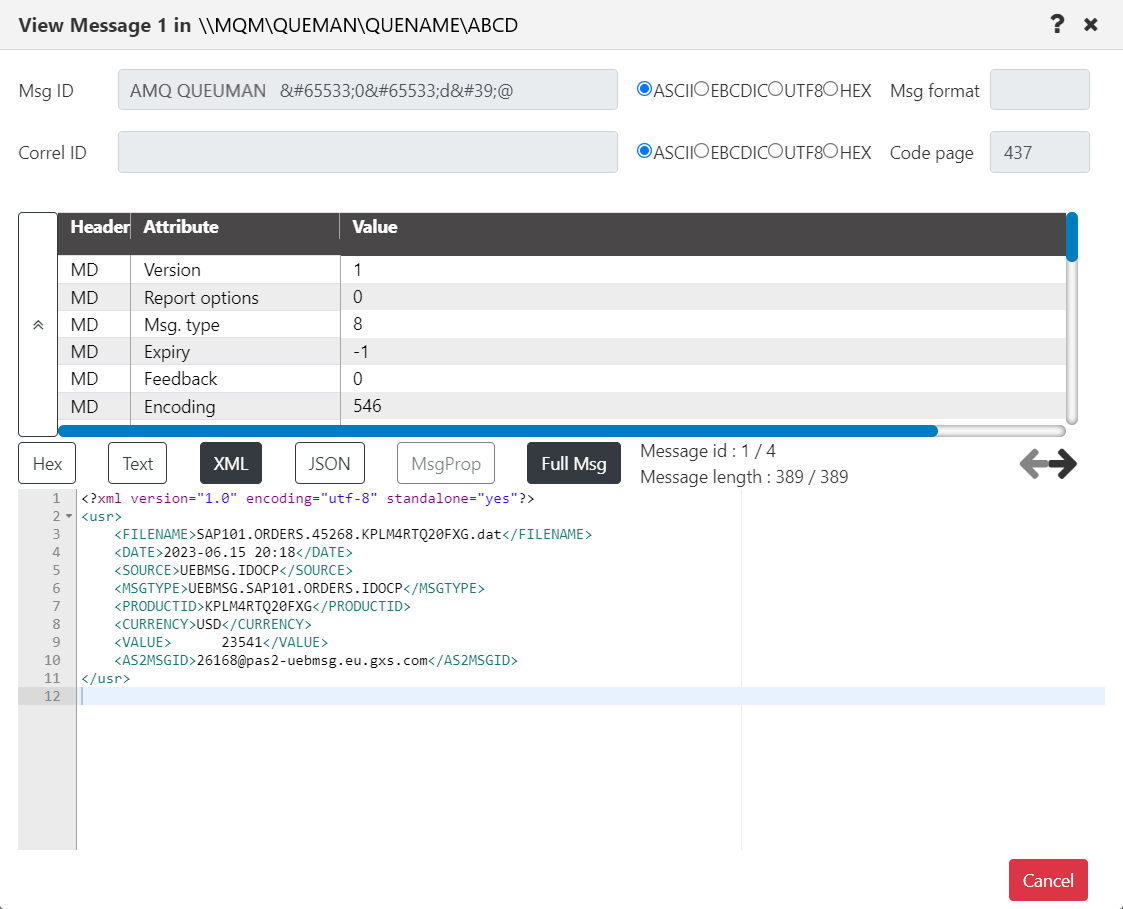The height and width of the screenshot is (909, 1123).
Task: Switch to JSON view
Action: [329, 463]
